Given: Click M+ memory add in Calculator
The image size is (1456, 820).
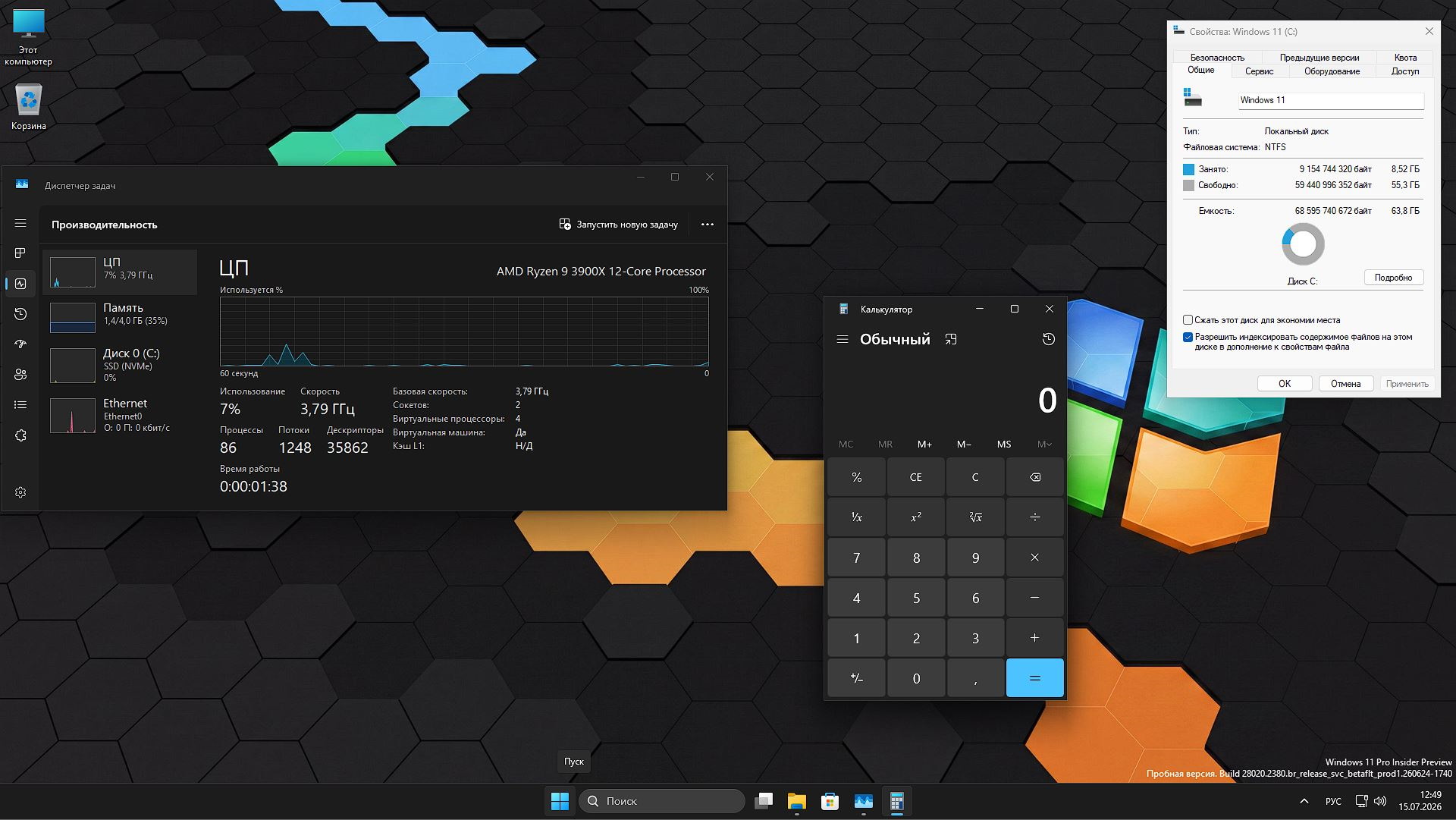Looking at the screenshot, I should [x=924, y=445].
